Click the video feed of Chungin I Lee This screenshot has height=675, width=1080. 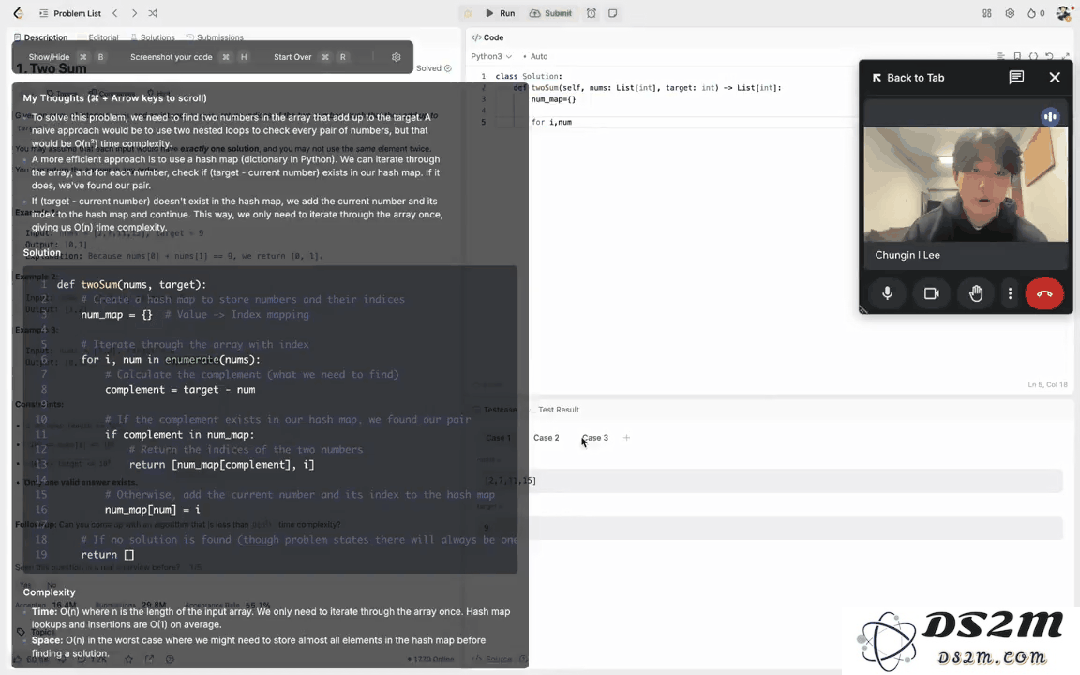point(966,185)
